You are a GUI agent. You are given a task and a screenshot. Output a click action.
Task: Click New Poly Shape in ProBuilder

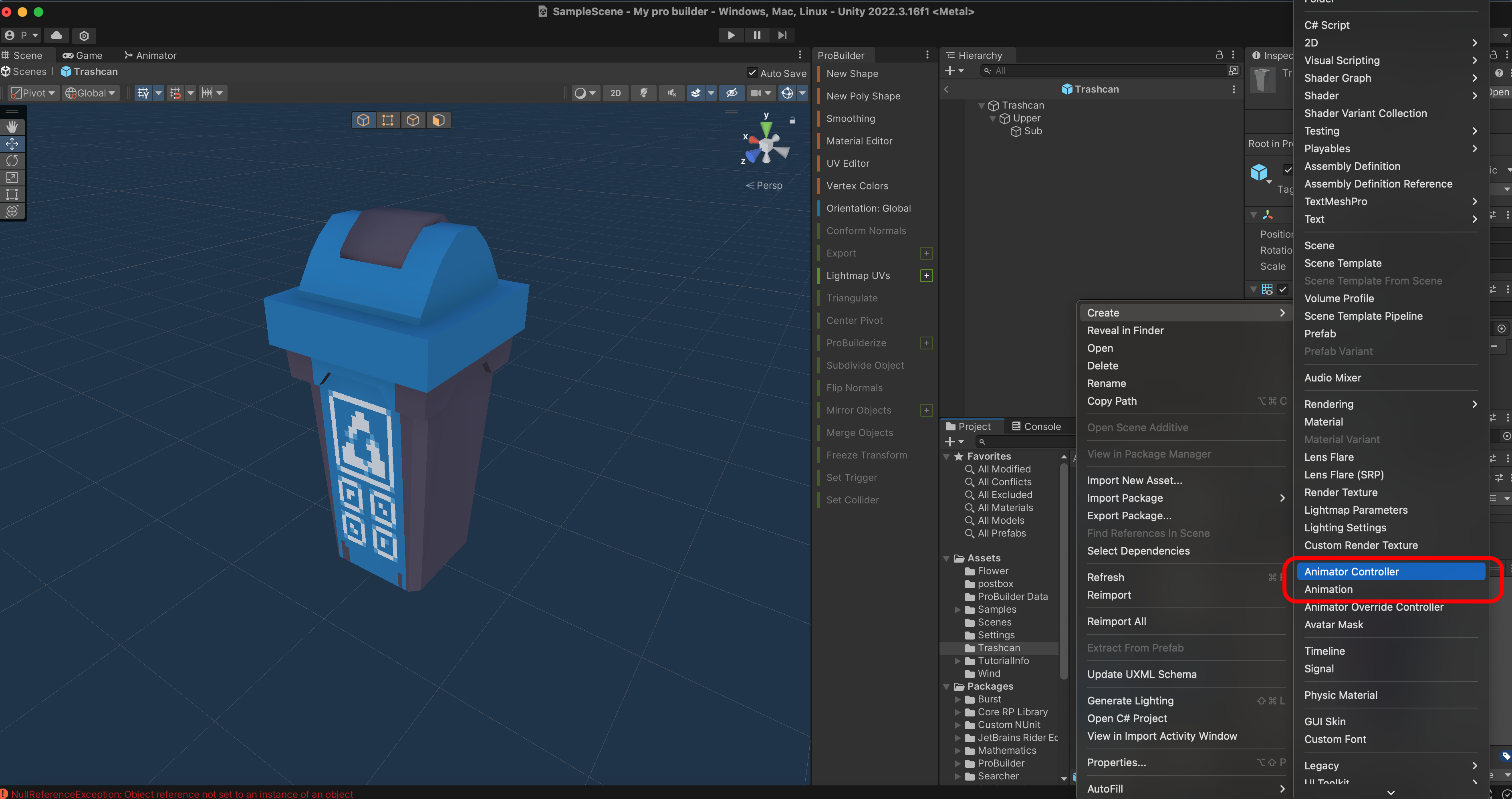pyautogui.click(x=863, y=96)
